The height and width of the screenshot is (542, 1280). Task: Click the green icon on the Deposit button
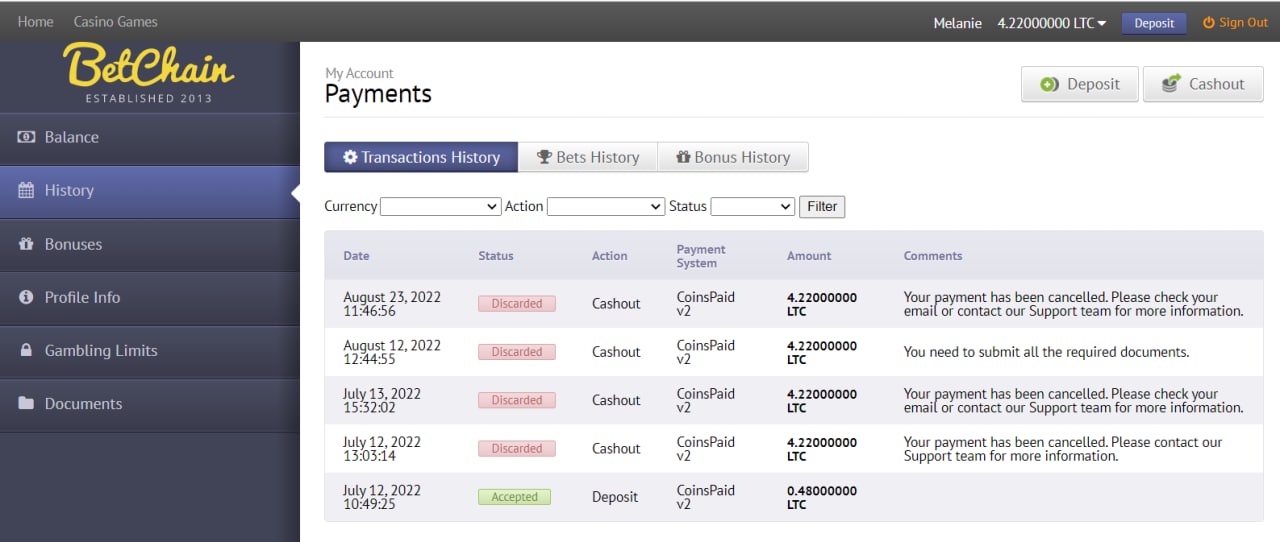(x=1049, y=84)
